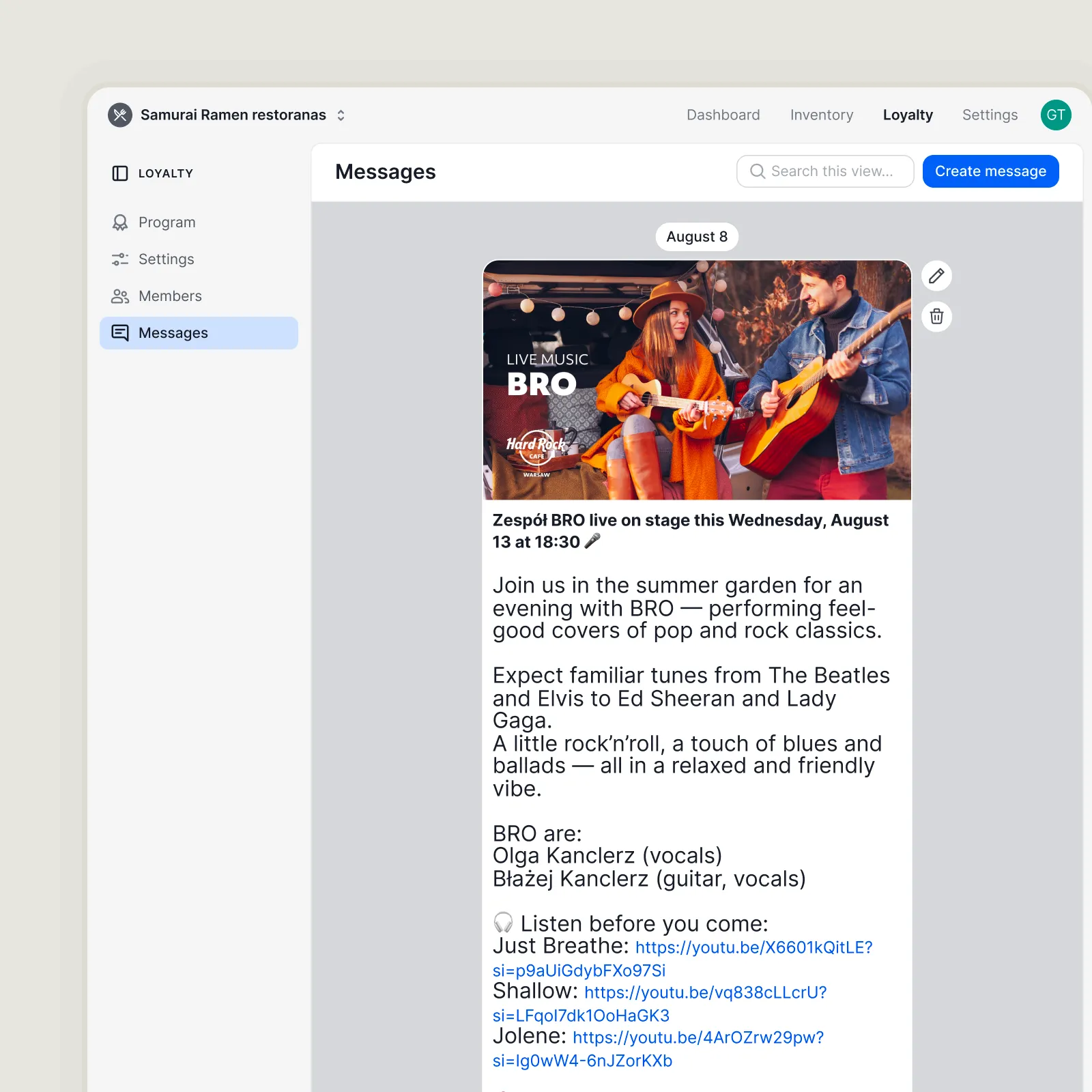Screen dimensions: 1092x1092
Task: Click the magnifier icon in search box
Action: point(757,171)
